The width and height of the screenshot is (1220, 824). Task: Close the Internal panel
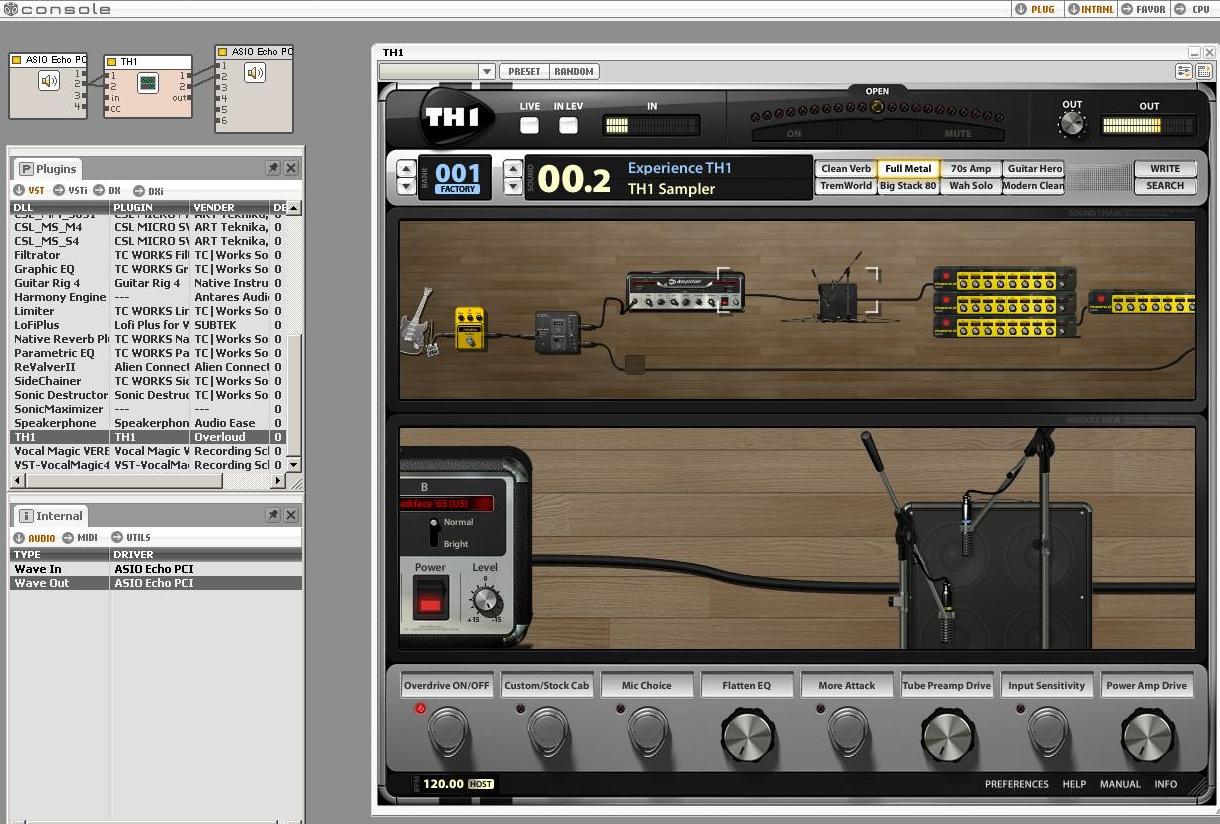coord(291,515)
